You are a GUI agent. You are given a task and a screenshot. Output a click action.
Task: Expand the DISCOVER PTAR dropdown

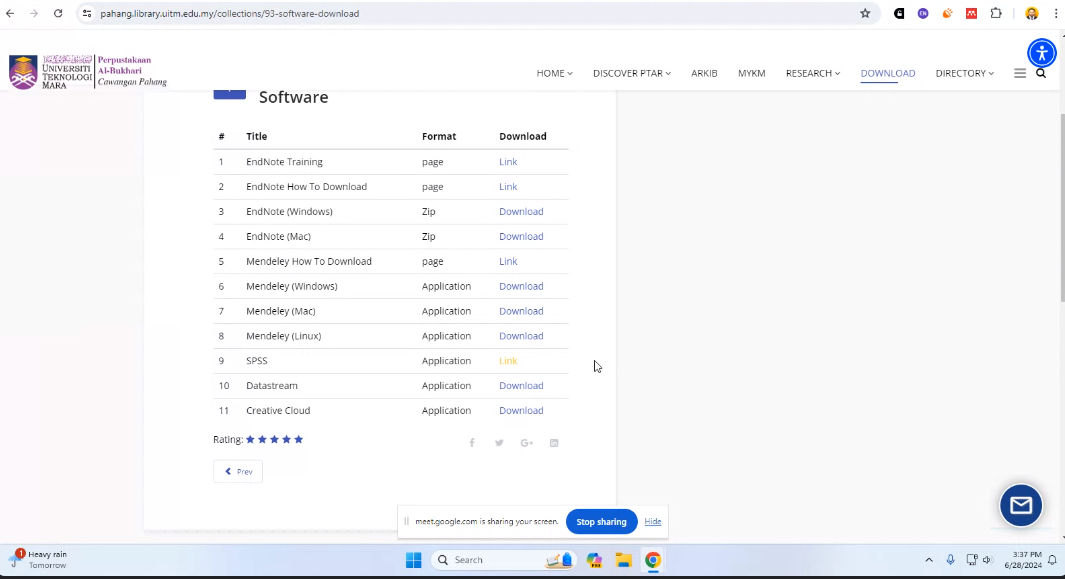(x=632, y=73)
